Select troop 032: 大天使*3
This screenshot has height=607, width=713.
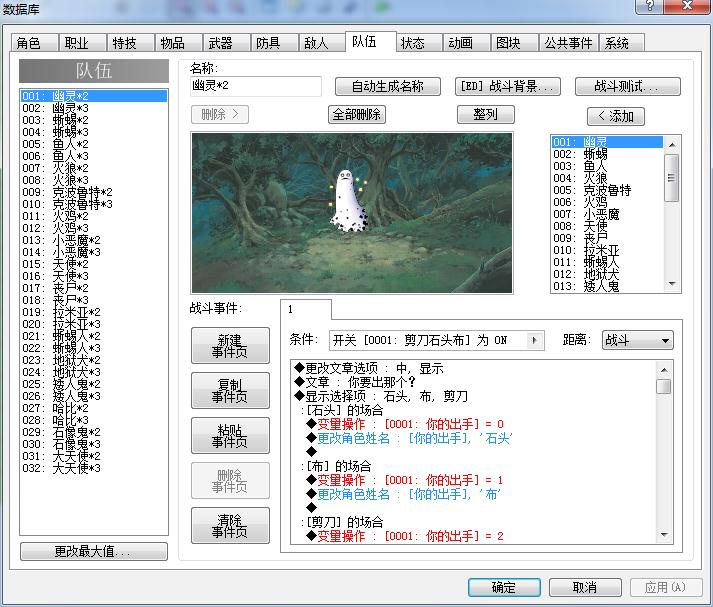click(94, 468)
